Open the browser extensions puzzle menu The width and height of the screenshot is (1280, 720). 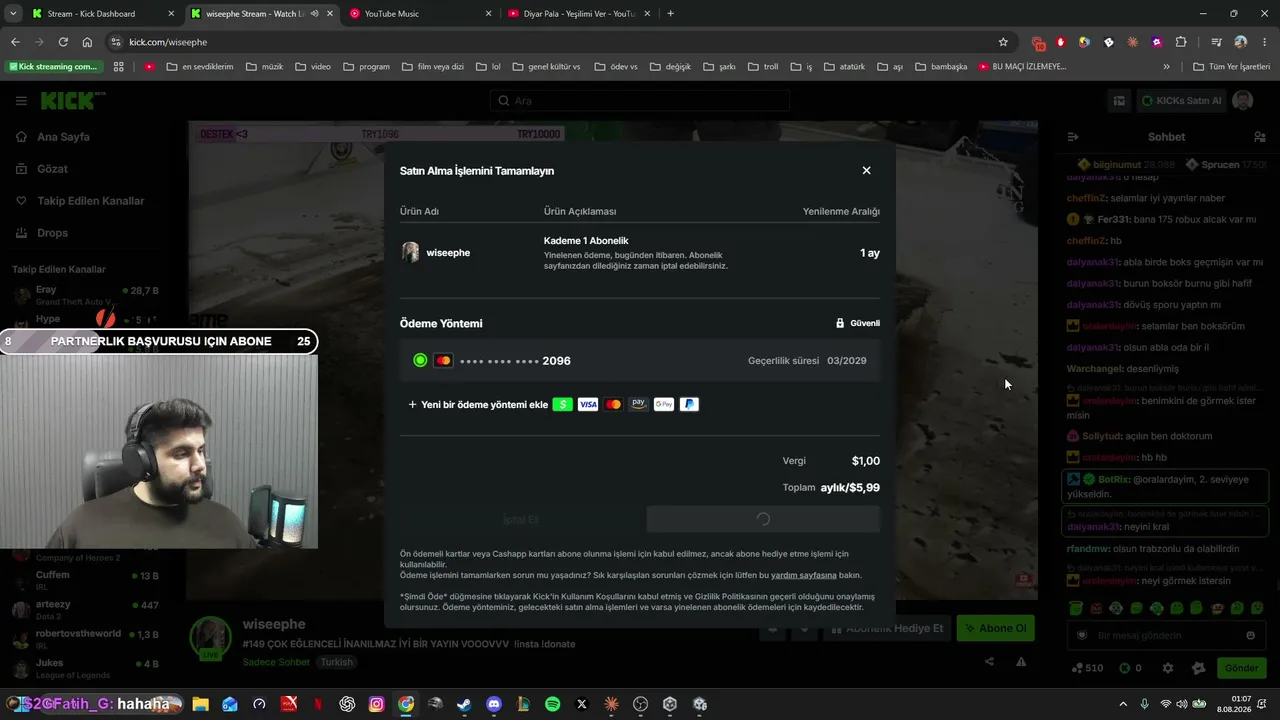coord(1181,42)
